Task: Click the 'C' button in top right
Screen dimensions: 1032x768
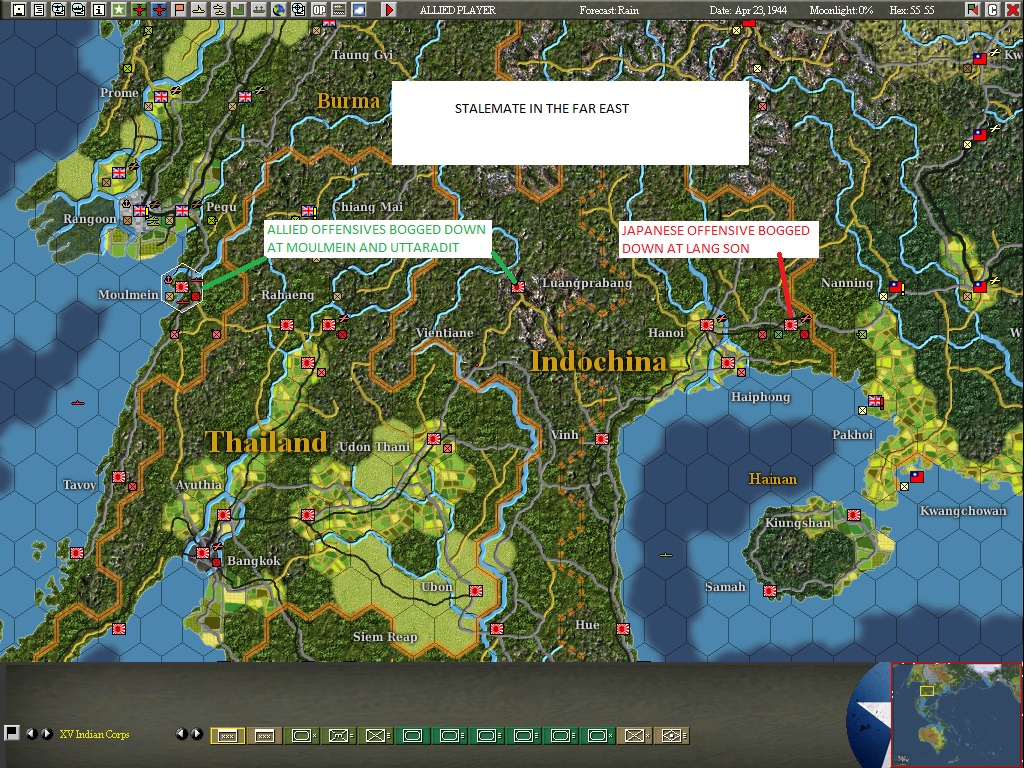Action: click(993, 9)
